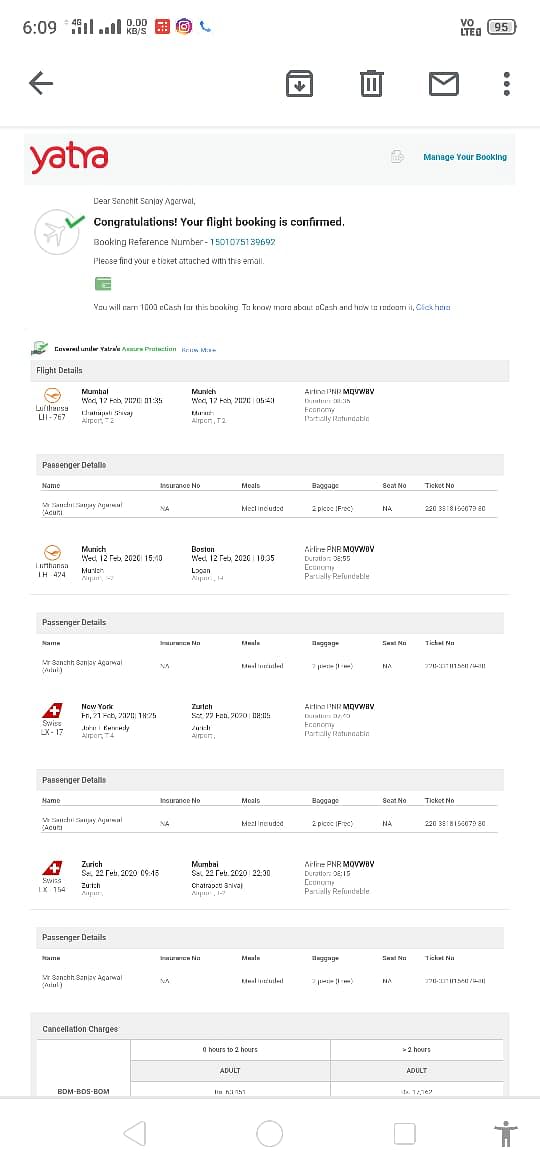
Task: Click the Yatra logo
Action: pyautogui.click(x=69, y=157)
